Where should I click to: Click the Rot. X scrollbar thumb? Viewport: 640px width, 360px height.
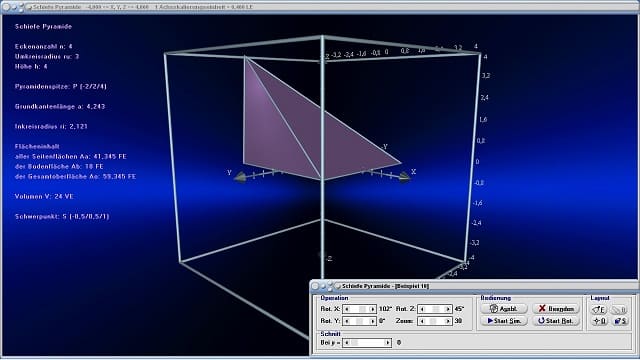[x=362, y=309]
